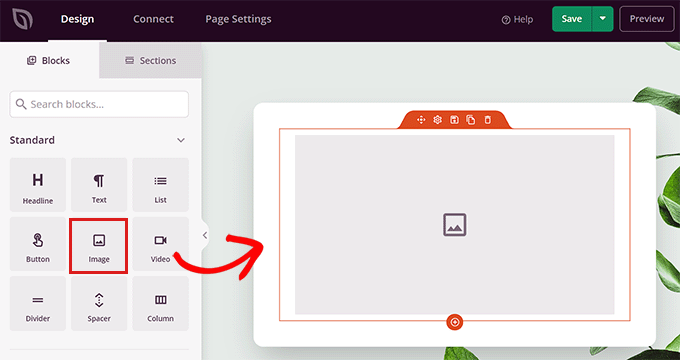Collapse the Standard blocks section
This screenshot has height=360, width=680.
click(181, 140)
